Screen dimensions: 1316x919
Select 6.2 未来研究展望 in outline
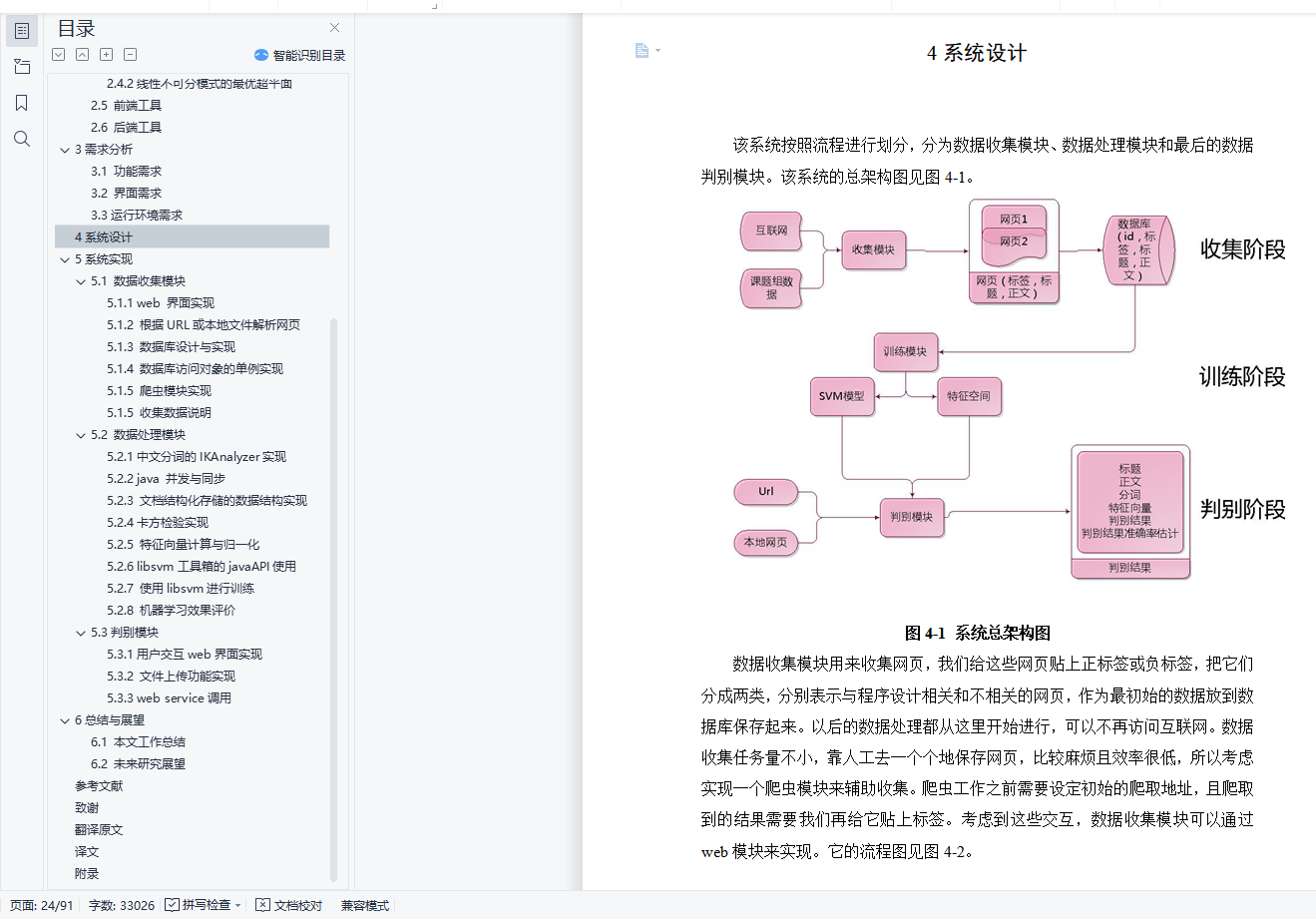point(138,764)
